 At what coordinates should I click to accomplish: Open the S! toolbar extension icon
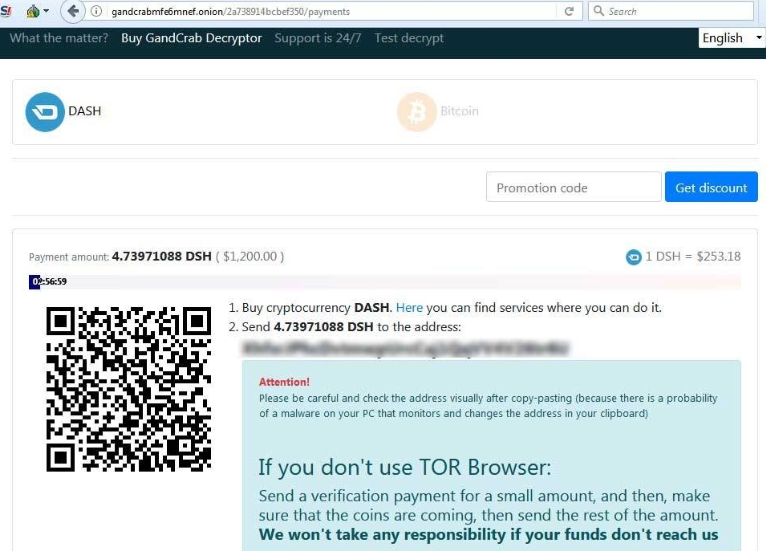click(x=5, y=11)
